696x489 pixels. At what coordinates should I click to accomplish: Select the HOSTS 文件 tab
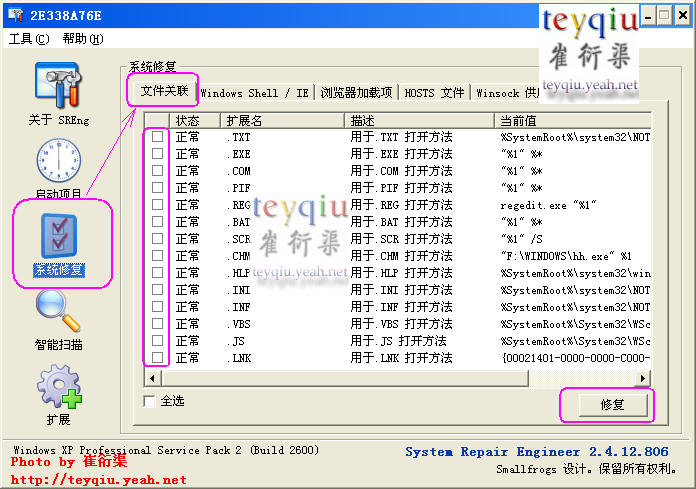(434, 93)
